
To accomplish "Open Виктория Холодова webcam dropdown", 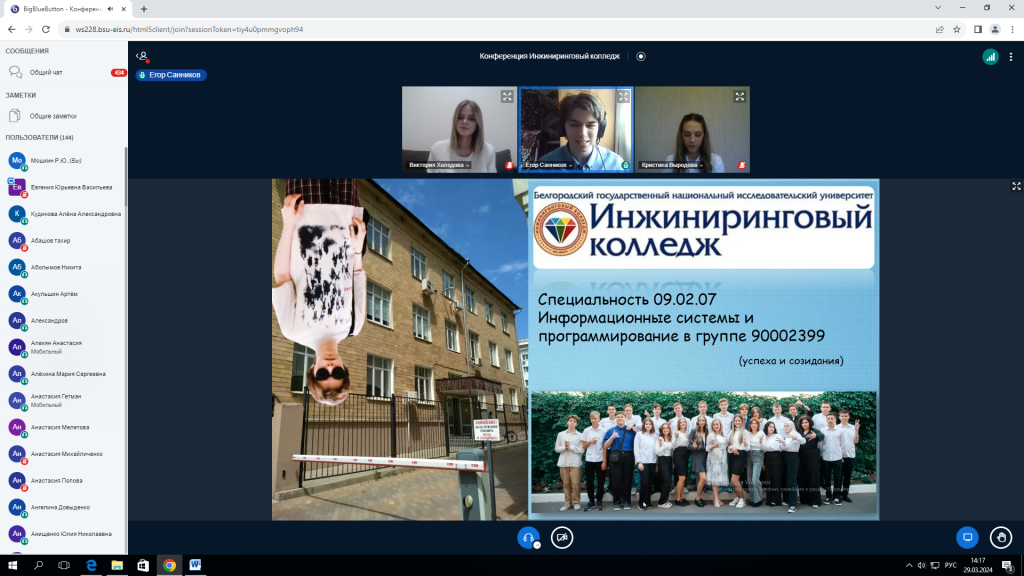I will click(439, 165).
